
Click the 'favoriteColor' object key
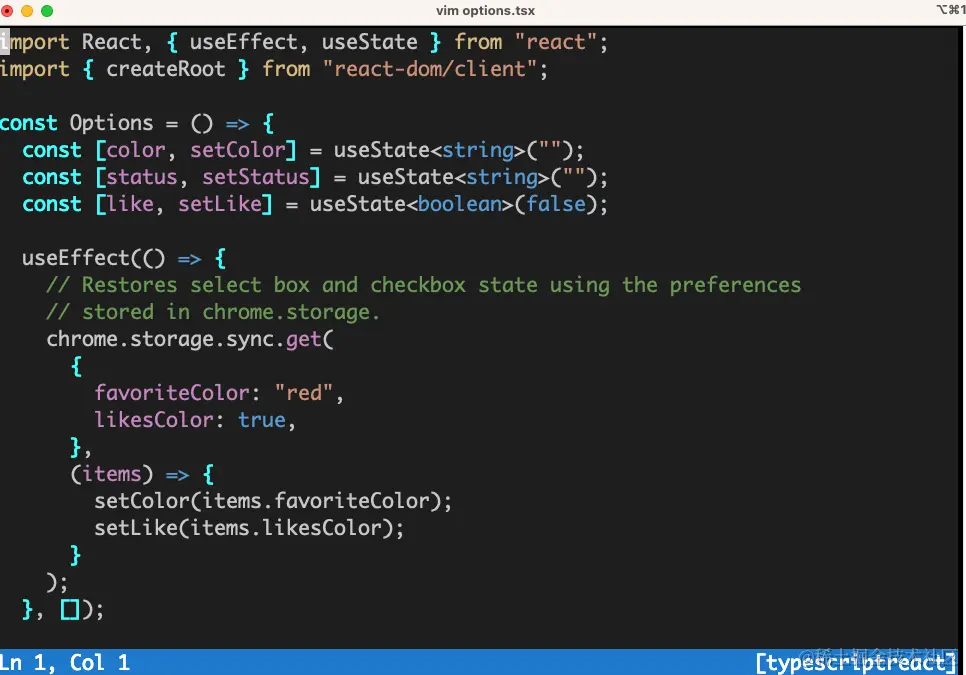pyautogui.click(x=172, y=393)
